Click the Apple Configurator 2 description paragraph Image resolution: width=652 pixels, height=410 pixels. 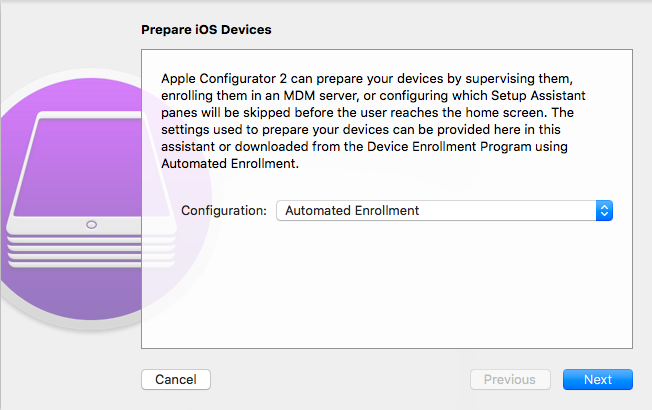tap(373, 121)
